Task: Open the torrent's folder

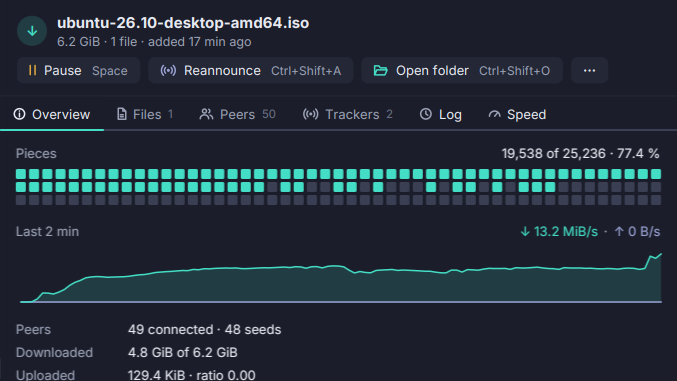Action: (462, 70)
